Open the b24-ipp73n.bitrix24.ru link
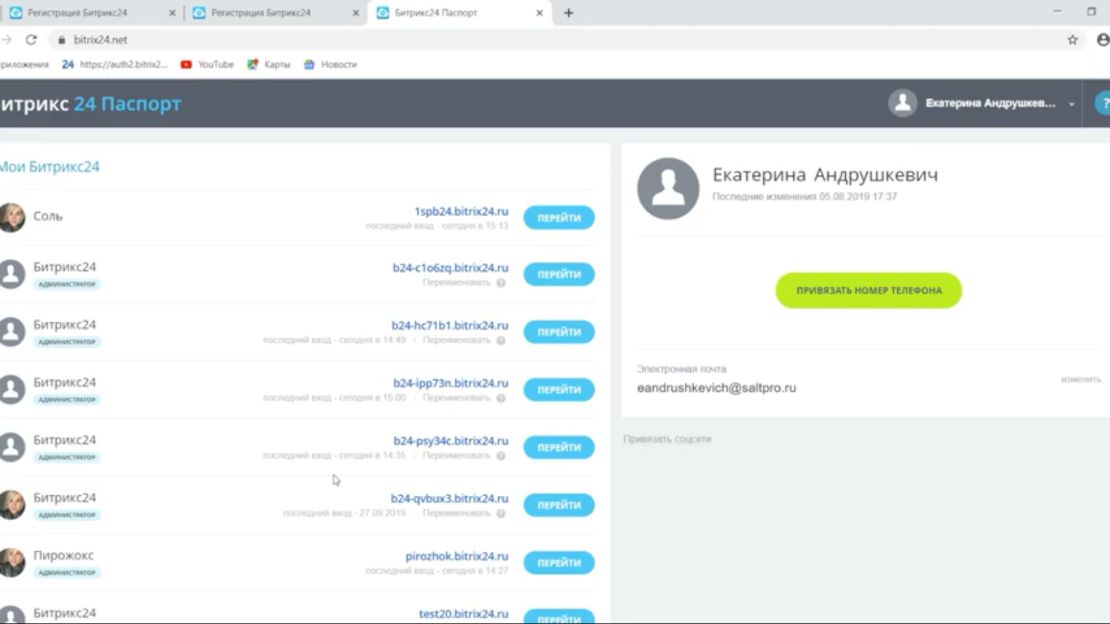Screen dimensions: 1110x624 tap(450, 383)
